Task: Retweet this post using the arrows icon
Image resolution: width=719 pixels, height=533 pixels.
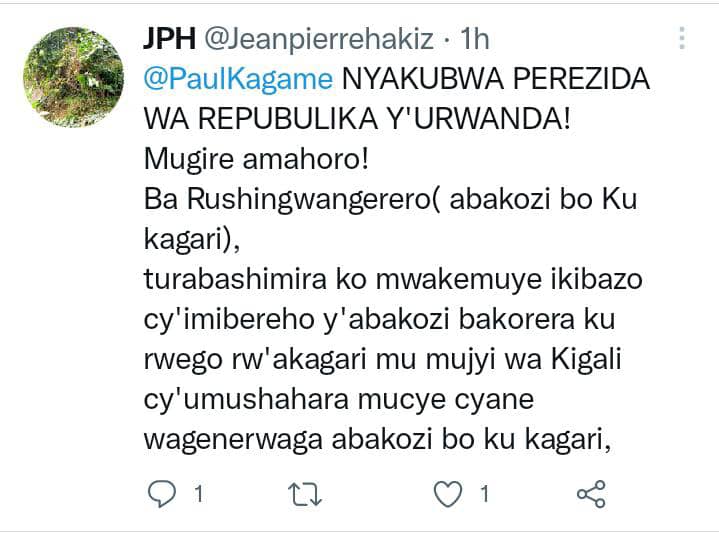Action: [x=305, y=494]
